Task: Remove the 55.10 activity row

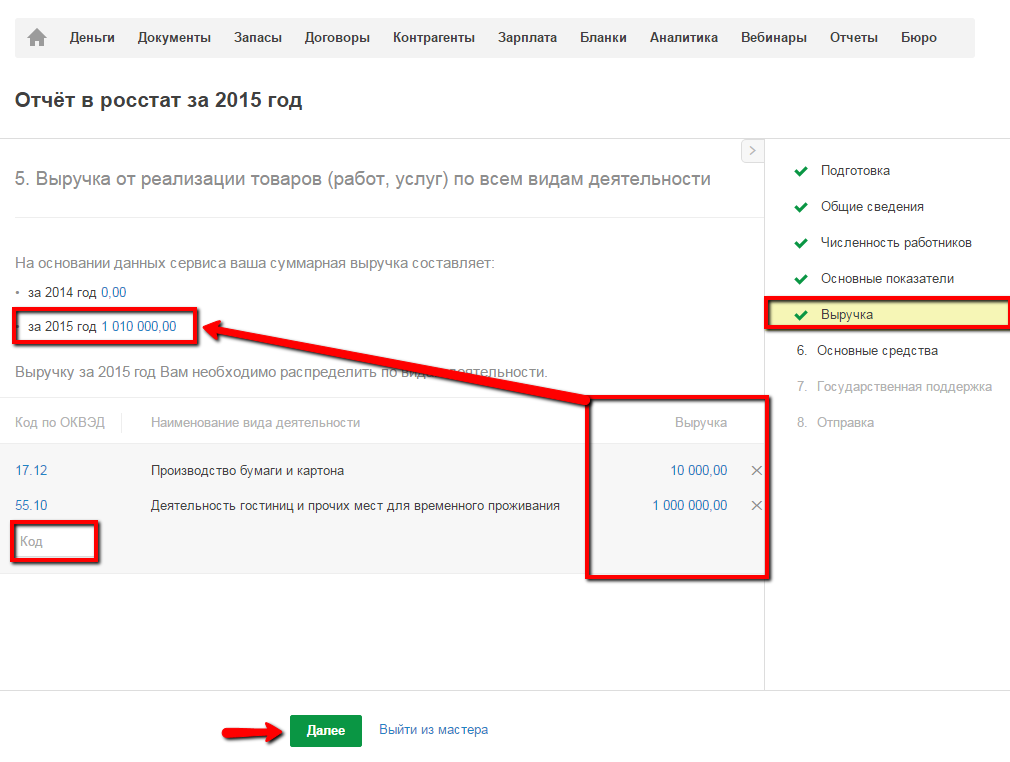Action: (x=756, y=506)
